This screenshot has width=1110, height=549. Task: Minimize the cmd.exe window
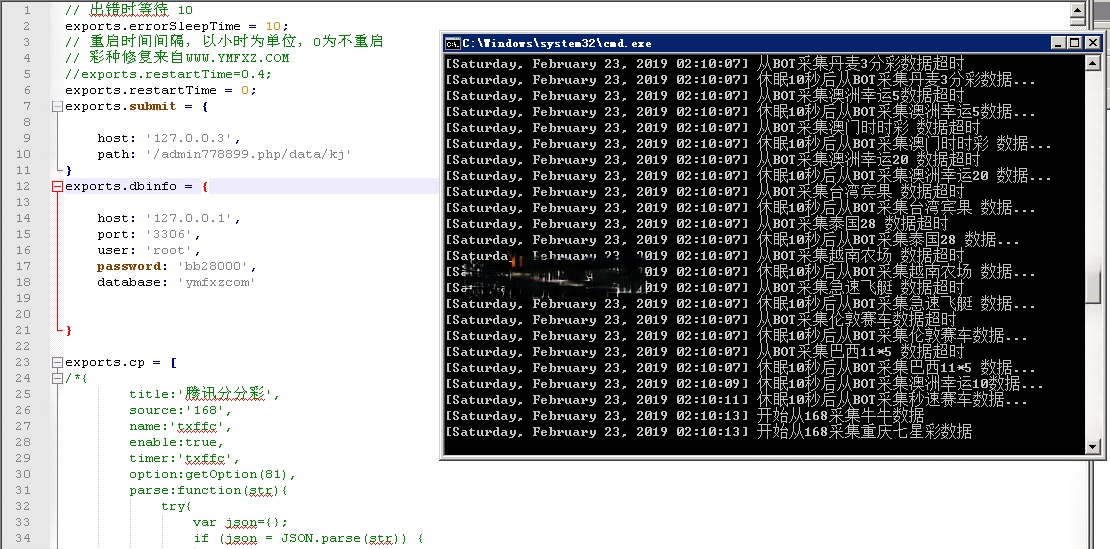(1058, 43)
